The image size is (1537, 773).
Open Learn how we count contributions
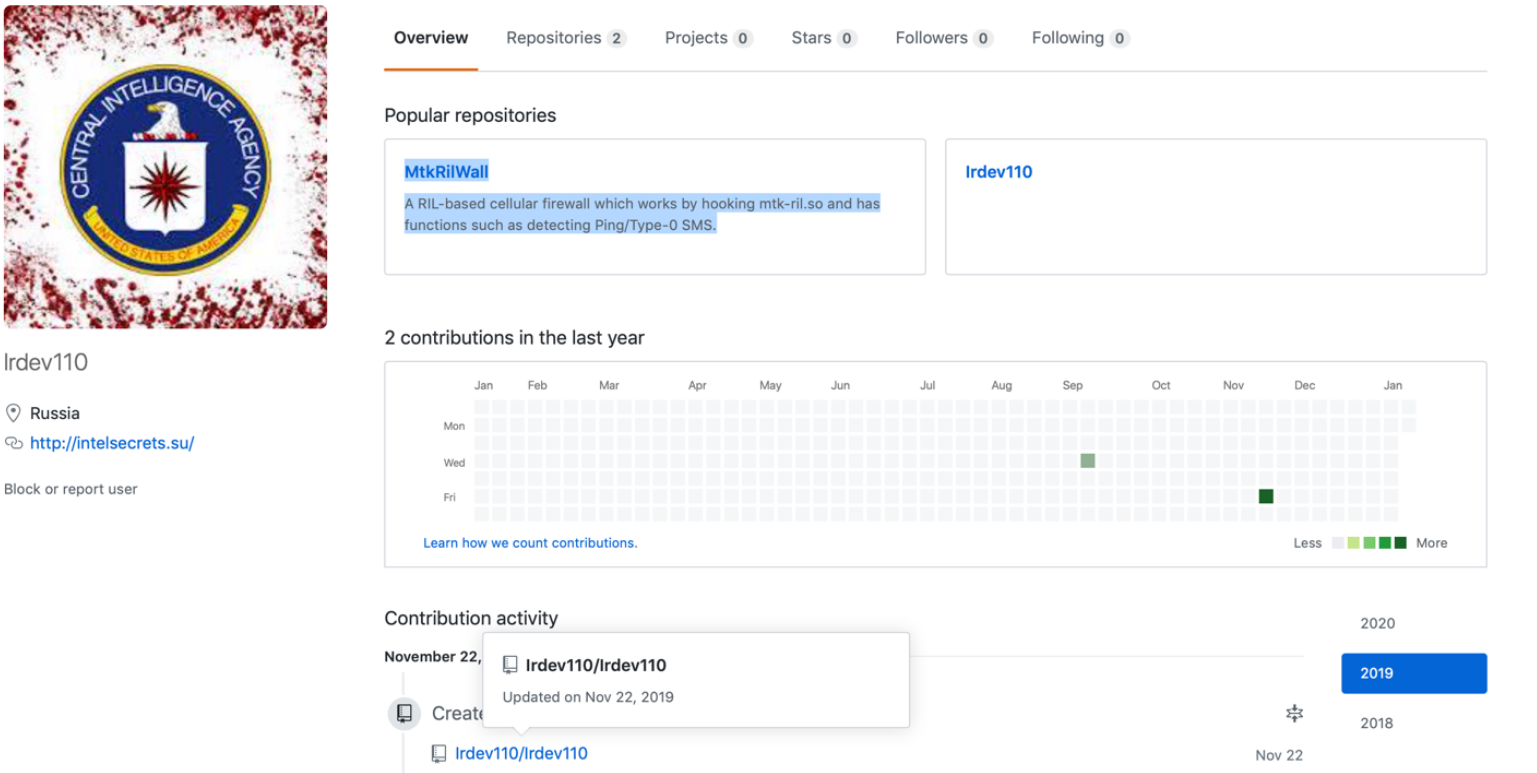point(530,543)
